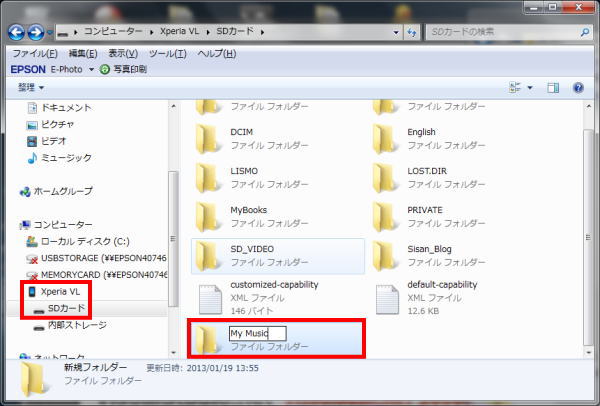Open the 表示(V) menu
Viewport: 600px width, 406px height.
[x=123, y=53]
